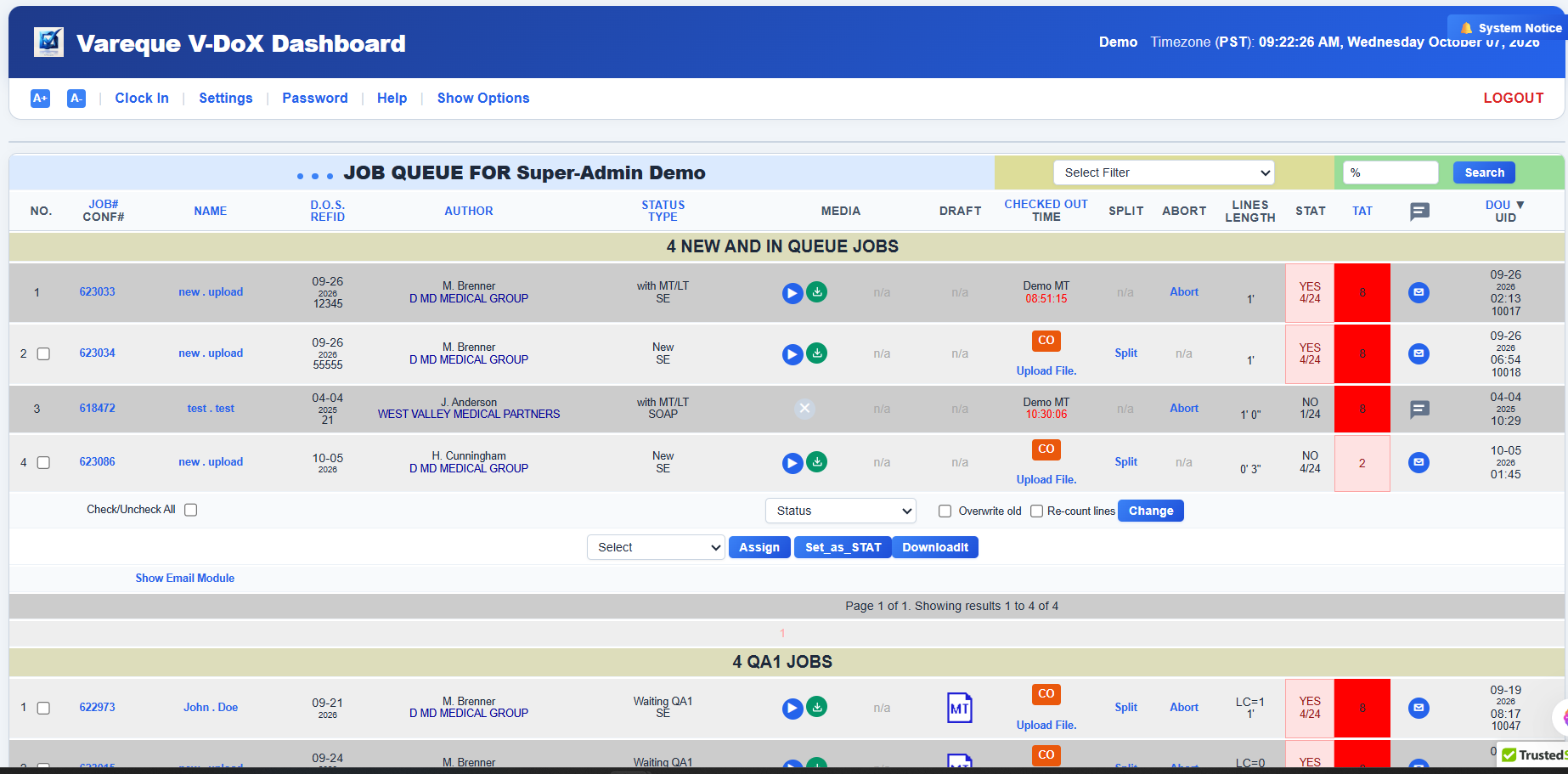Sort by the DOU column arrow
This screenshot has width=1568, height=774.
point(1520,205)
